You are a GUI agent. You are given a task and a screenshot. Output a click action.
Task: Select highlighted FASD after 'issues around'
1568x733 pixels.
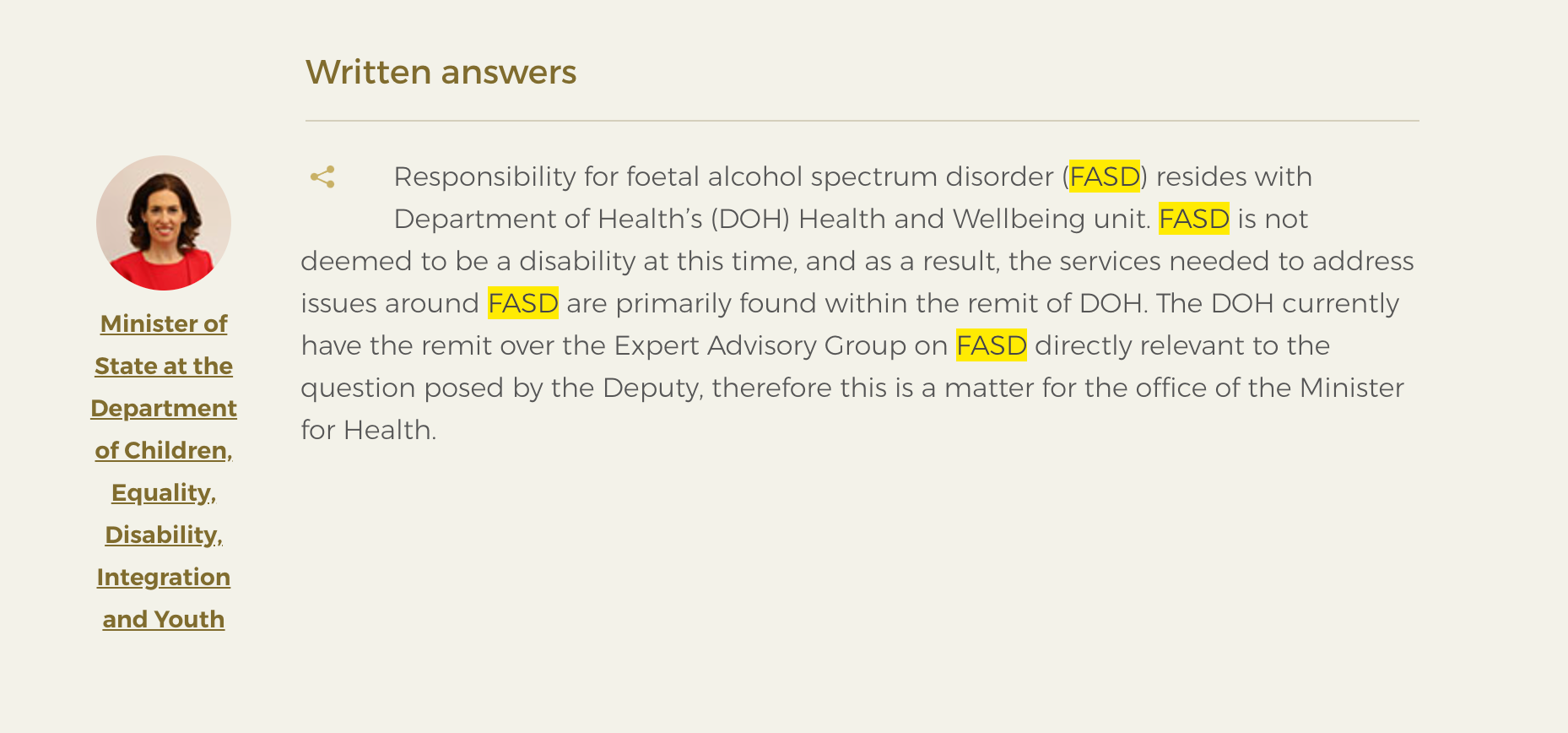pos(523,303)
